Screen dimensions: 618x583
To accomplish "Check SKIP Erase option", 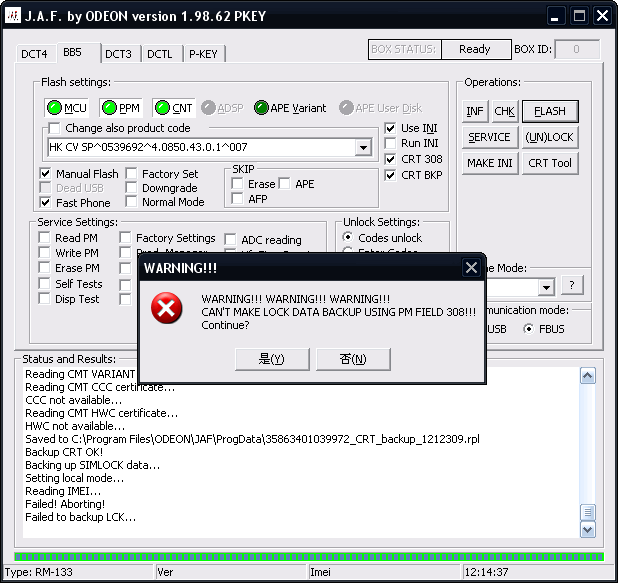I will tap(237, 184).
